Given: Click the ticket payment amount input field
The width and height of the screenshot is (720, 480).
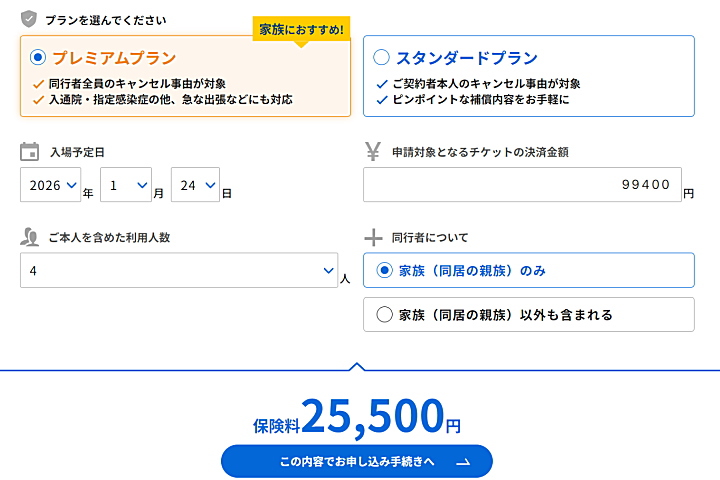Looking at the screenshot, I should (522, 185).
